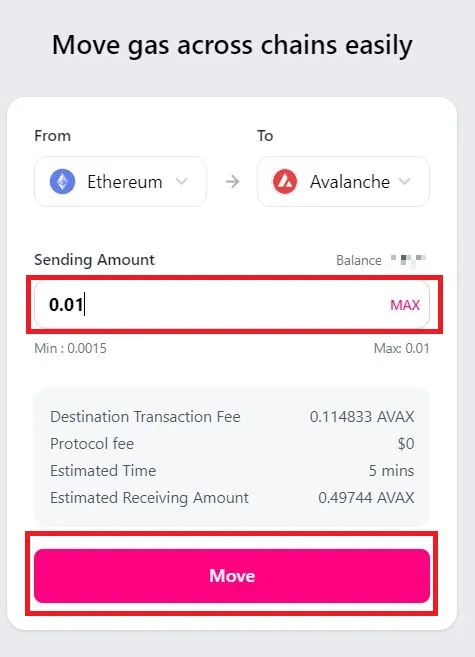Click the Protocol fee $0 value
Viewport: 475px width, 657px height.
point(406,444)
